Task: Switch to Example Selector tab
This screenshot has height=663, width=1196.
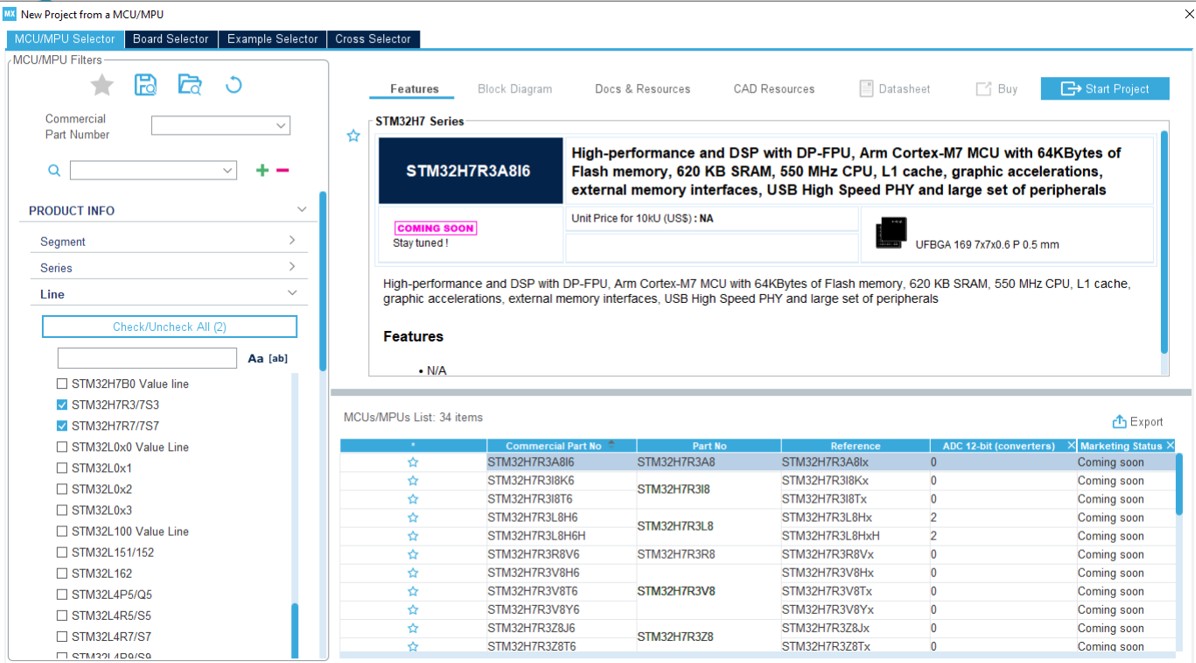Action: click(272, 39)
